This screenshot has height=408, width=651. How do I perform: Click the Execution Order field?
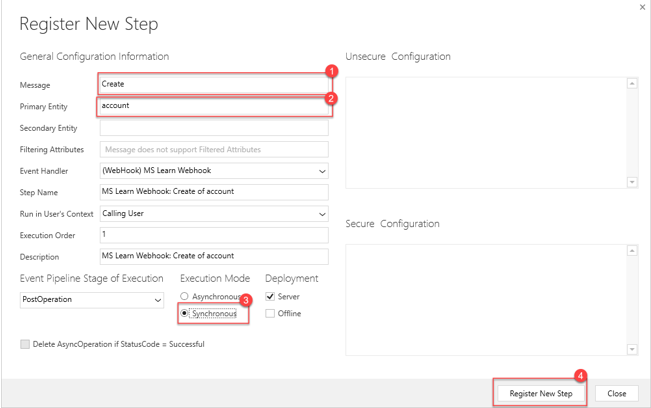pyautogui.click(x=214, y=235)
